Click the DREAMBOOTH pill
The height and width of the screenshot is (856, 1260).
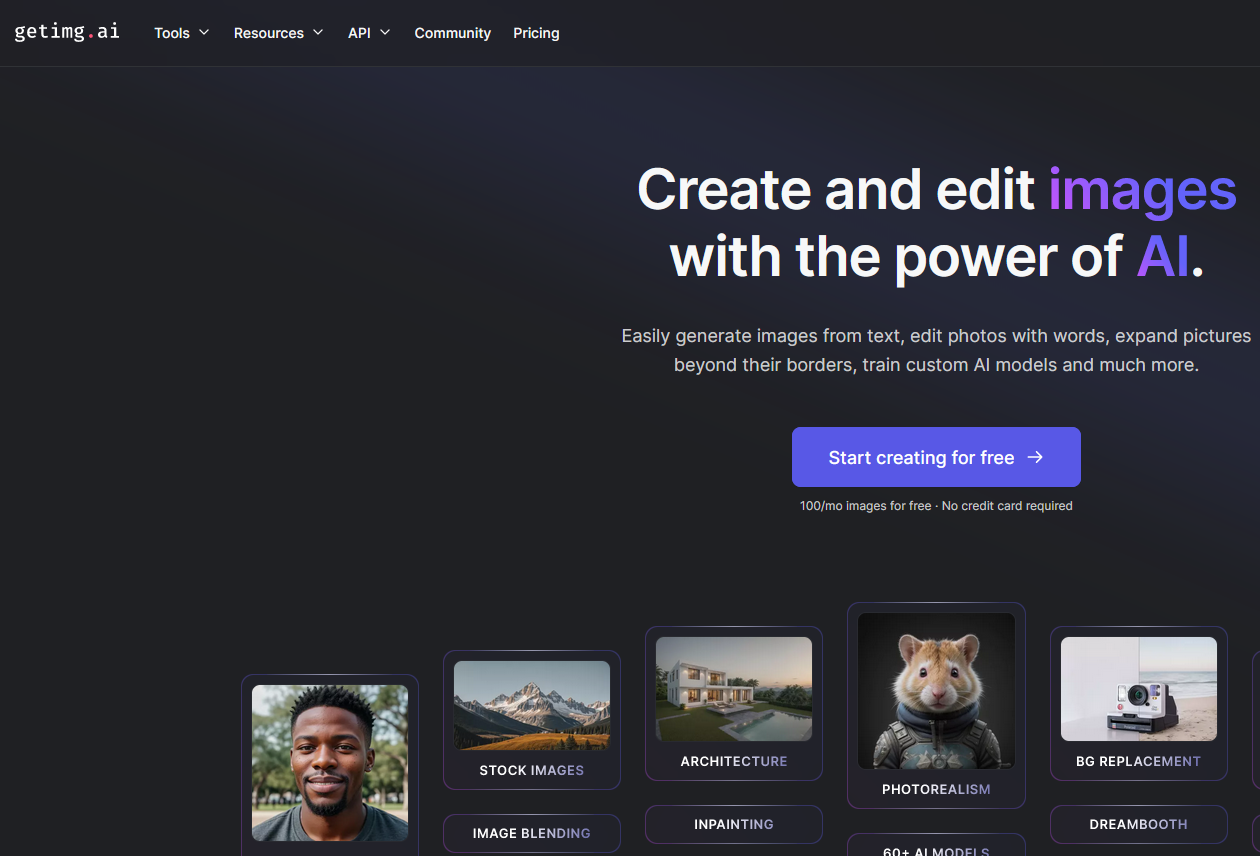[x=1138, y=824]
